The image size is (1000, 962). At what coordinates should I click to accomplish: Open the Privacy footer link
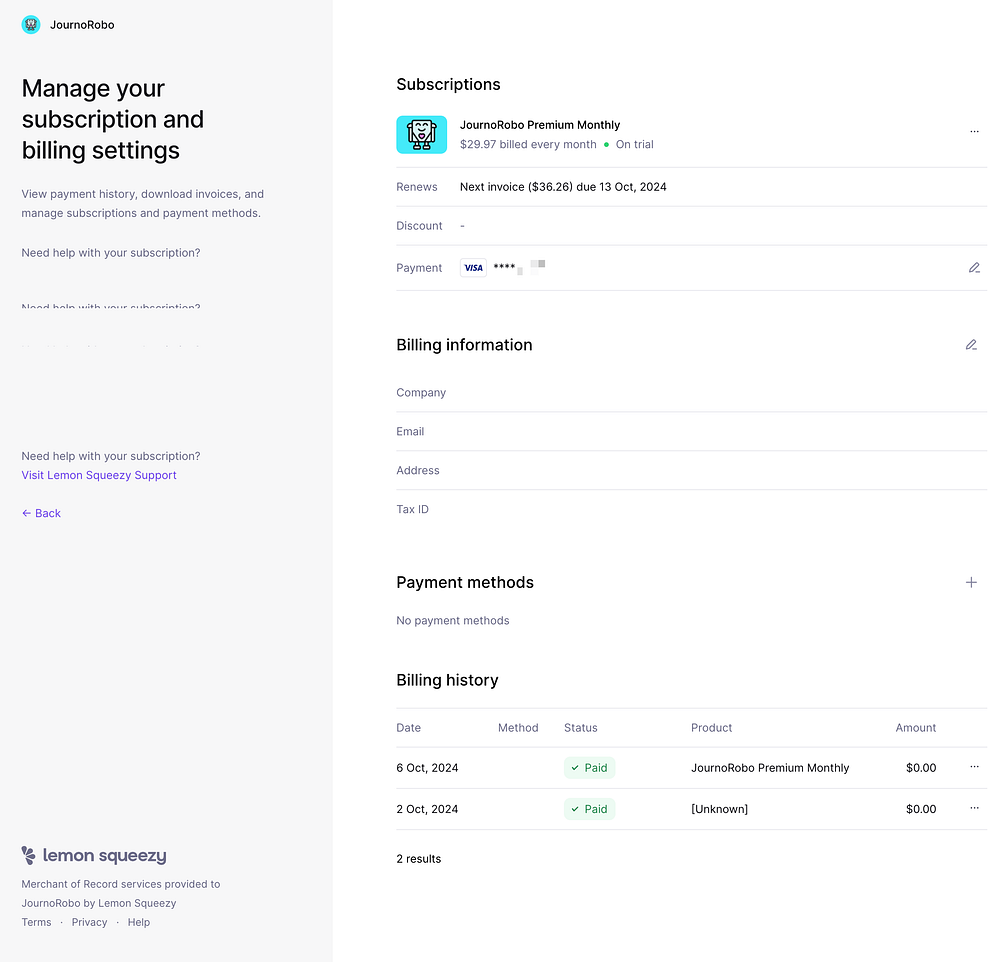point(89,922)
